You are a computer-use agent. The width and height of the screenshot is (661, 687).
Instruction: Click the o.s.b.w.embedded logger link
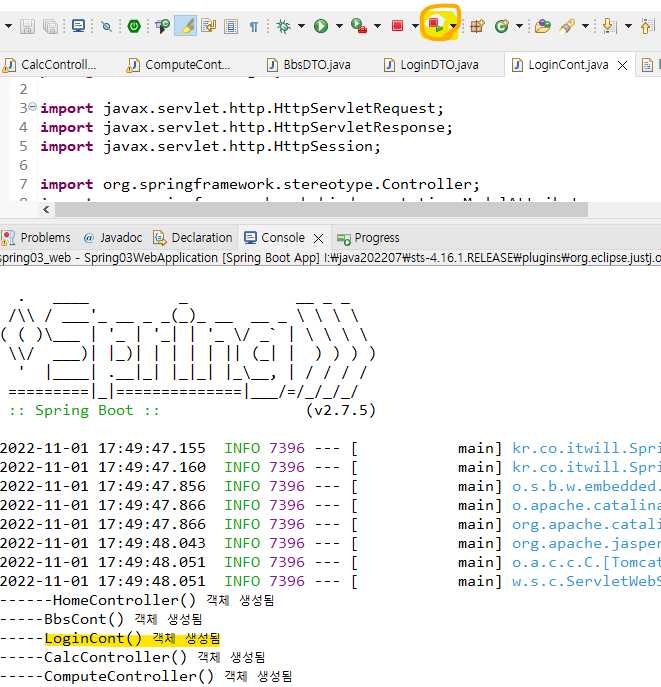[586, 486]
